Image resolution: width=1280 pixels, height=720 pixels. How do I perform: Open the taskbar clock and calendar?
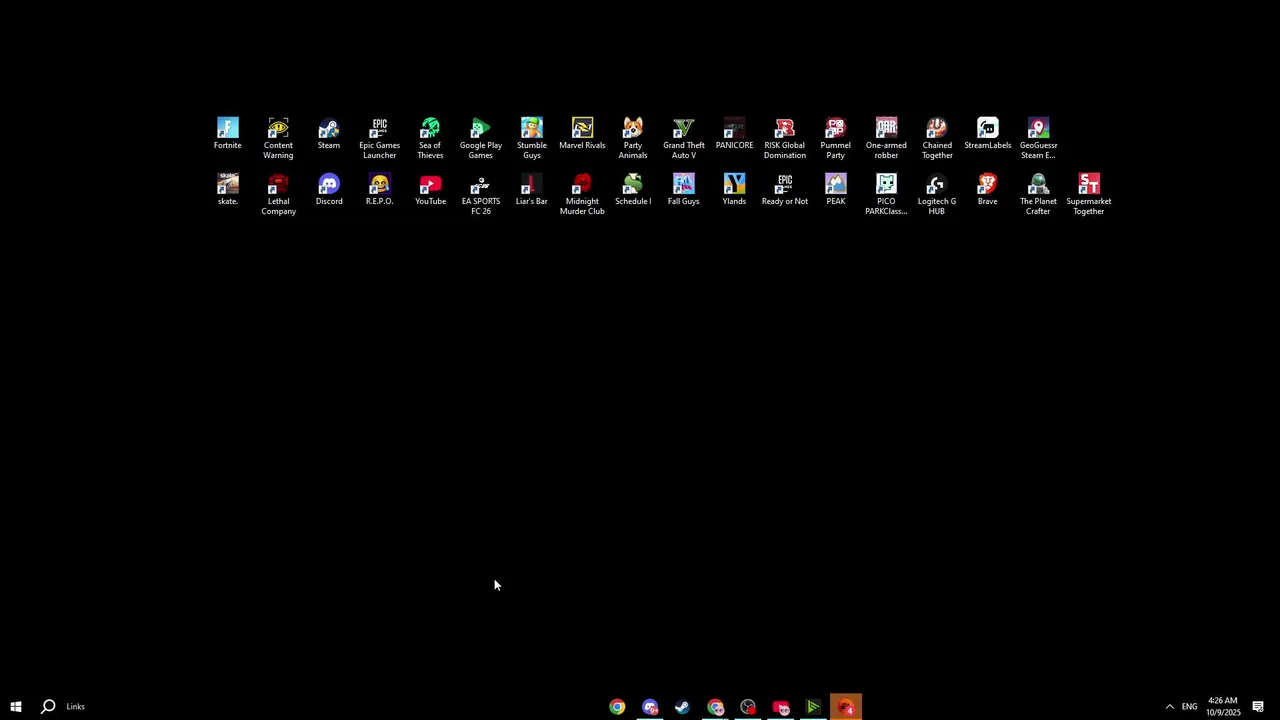(x=1223, y=706)
